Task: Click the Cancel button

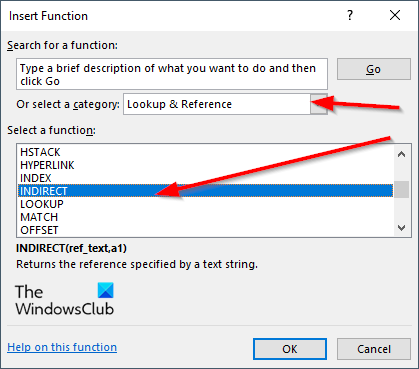Action: click(x=374, y=349)
